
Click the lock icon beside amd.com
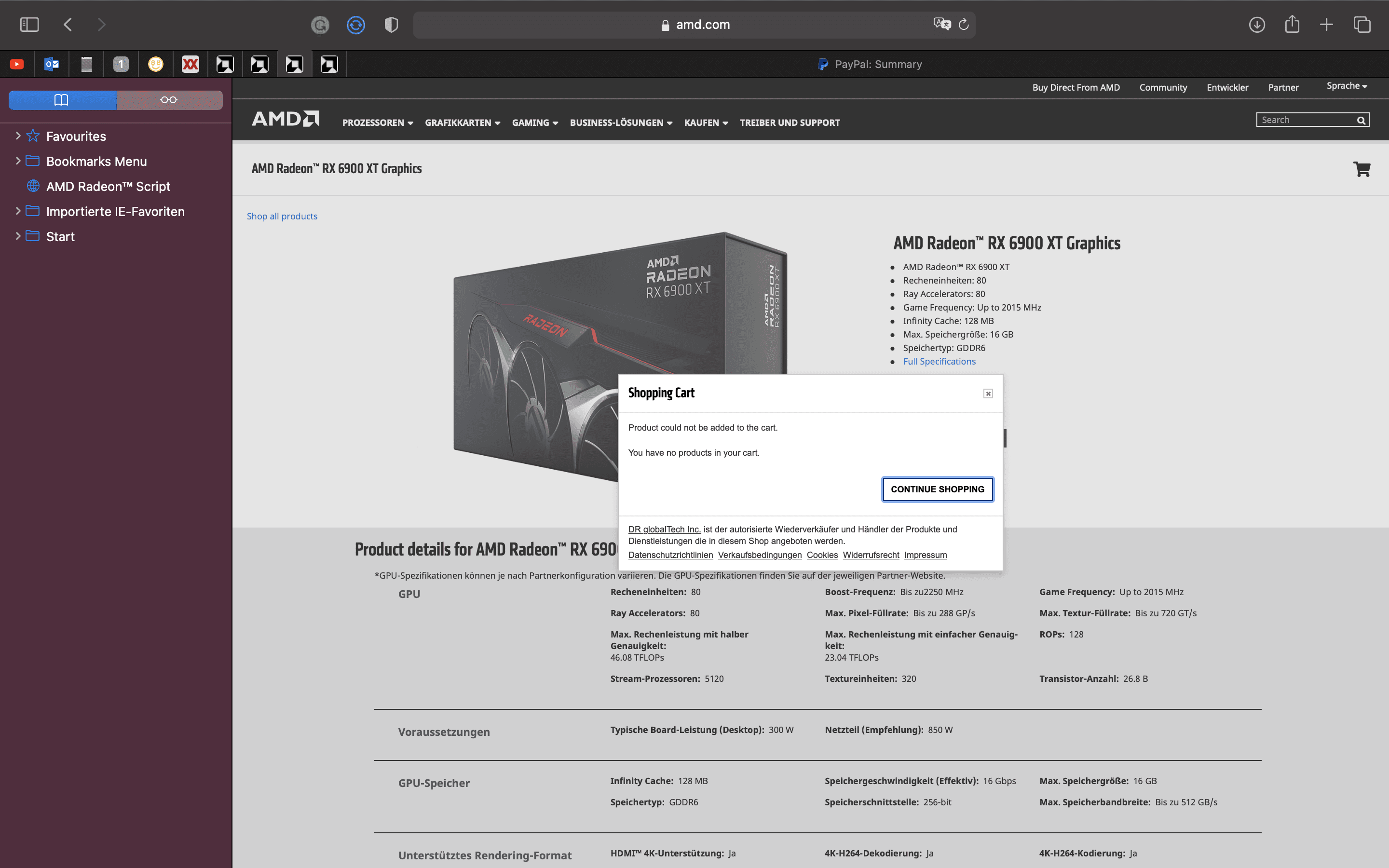tap(665, 25)
